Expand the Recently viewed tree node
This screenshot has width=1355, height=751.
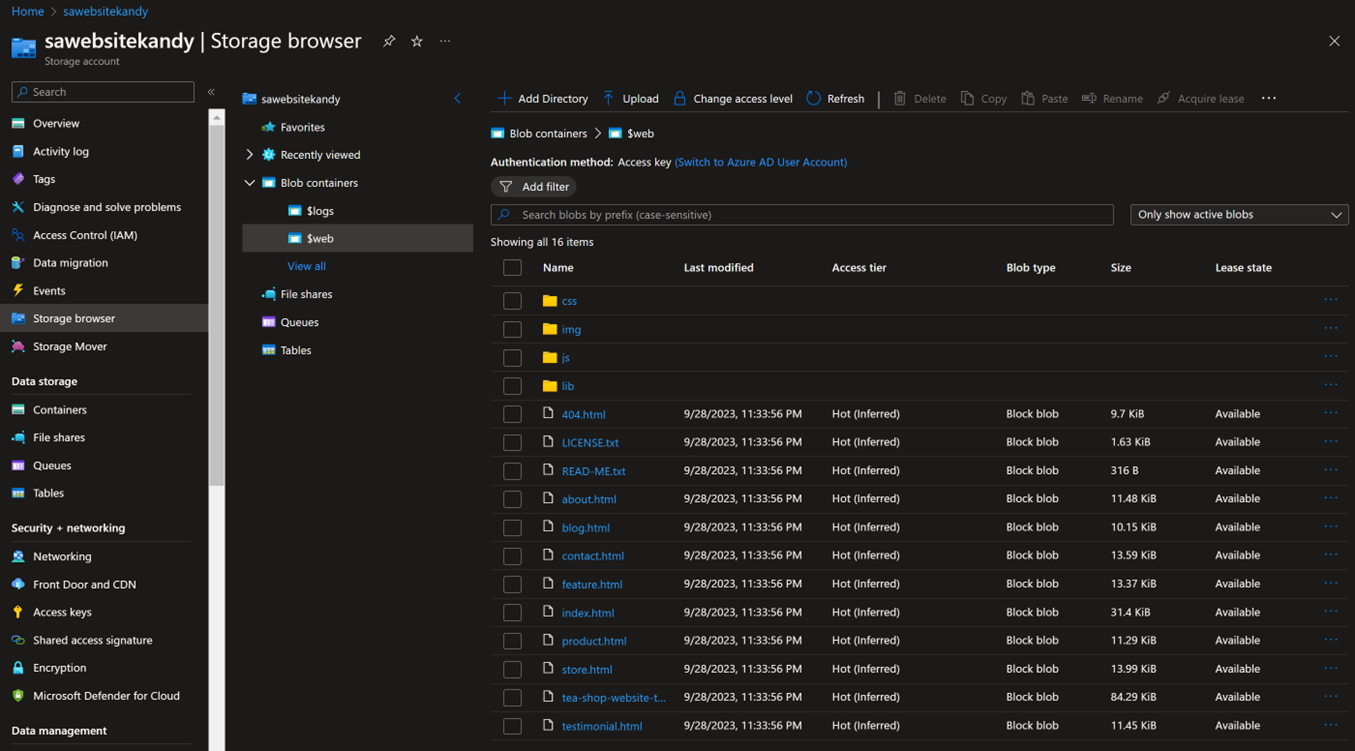(250, 155)
